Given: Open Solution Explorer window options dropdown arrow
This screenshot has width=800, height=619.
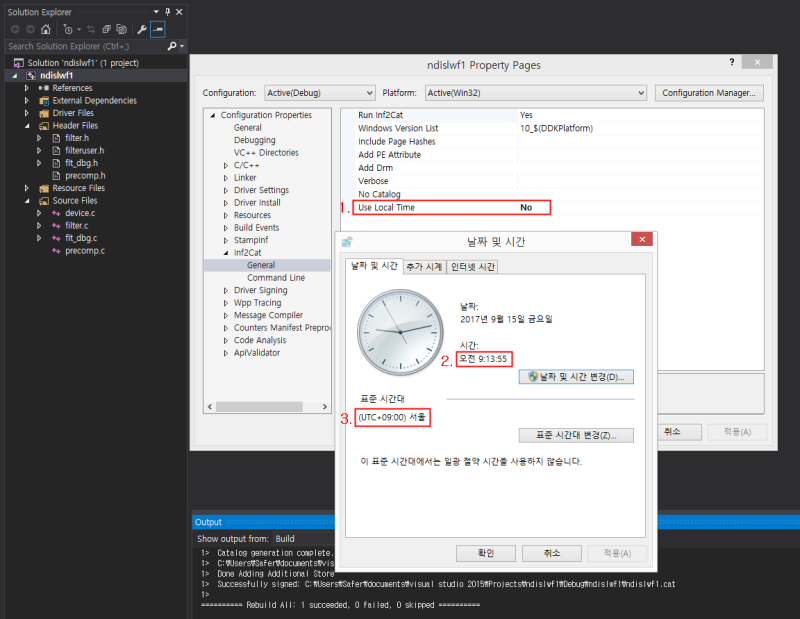Looking at the screenshot, I should [156, 12].
